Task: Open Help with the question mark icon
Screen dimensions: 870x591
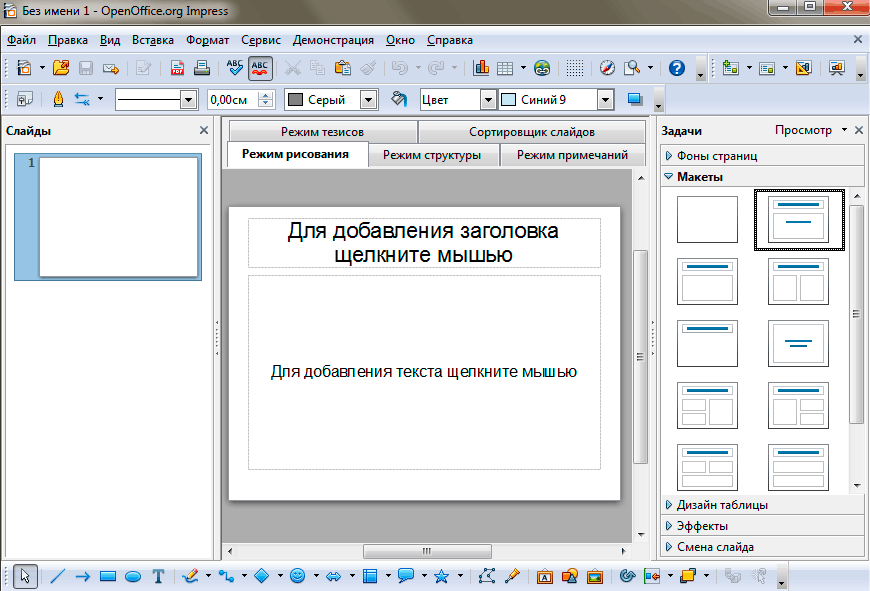Action: click(676, 68)
